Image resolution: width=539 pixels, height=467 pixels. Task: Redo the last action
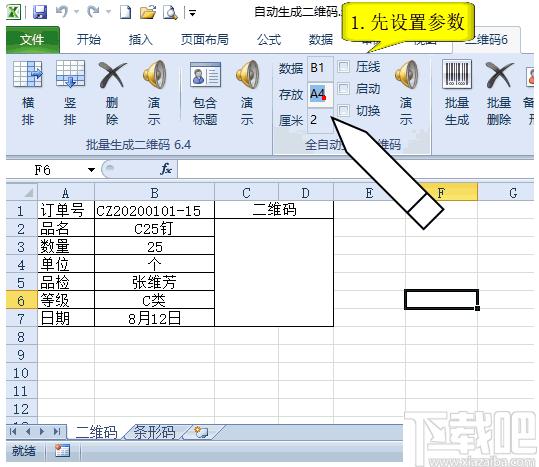pos(94,12)
